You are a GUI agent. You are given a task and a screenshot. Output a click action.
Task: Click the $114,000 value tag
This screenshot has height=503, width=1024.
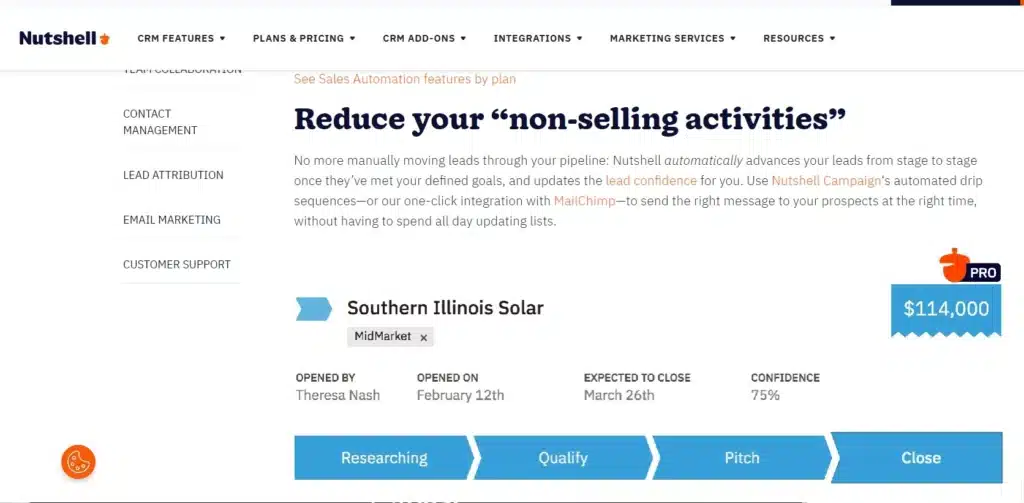[946, 310]
